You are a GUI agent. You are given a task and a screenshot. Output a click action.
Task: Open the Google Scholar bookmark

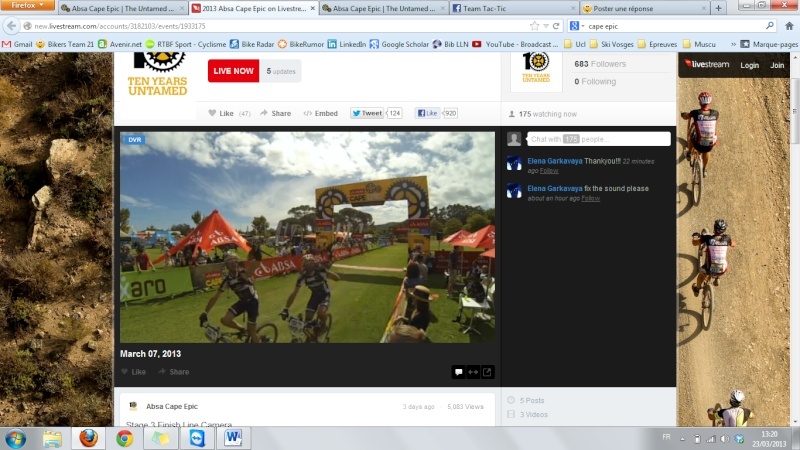pyautogui.click(x=399, y=44)
